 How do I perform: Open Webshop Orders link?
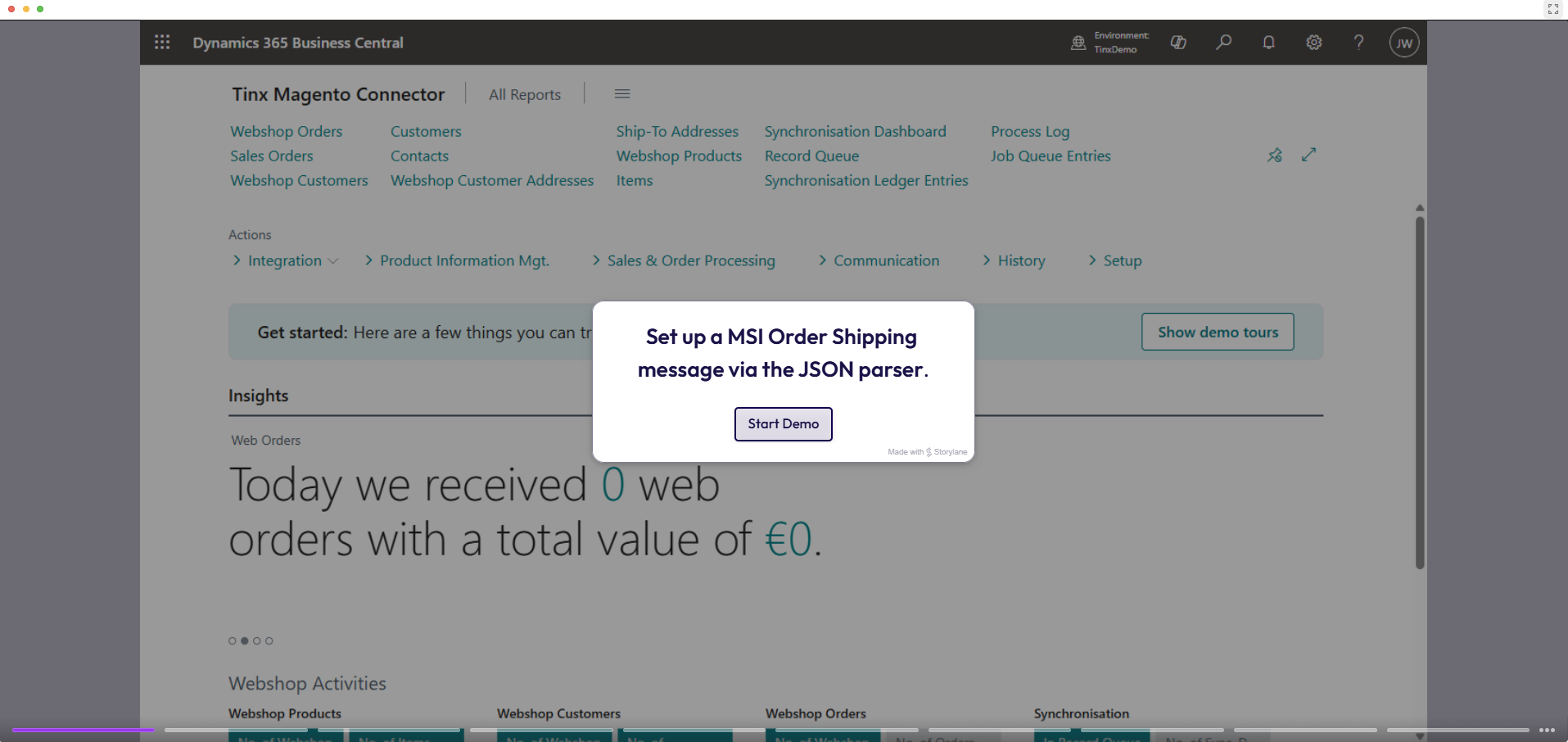287,131
